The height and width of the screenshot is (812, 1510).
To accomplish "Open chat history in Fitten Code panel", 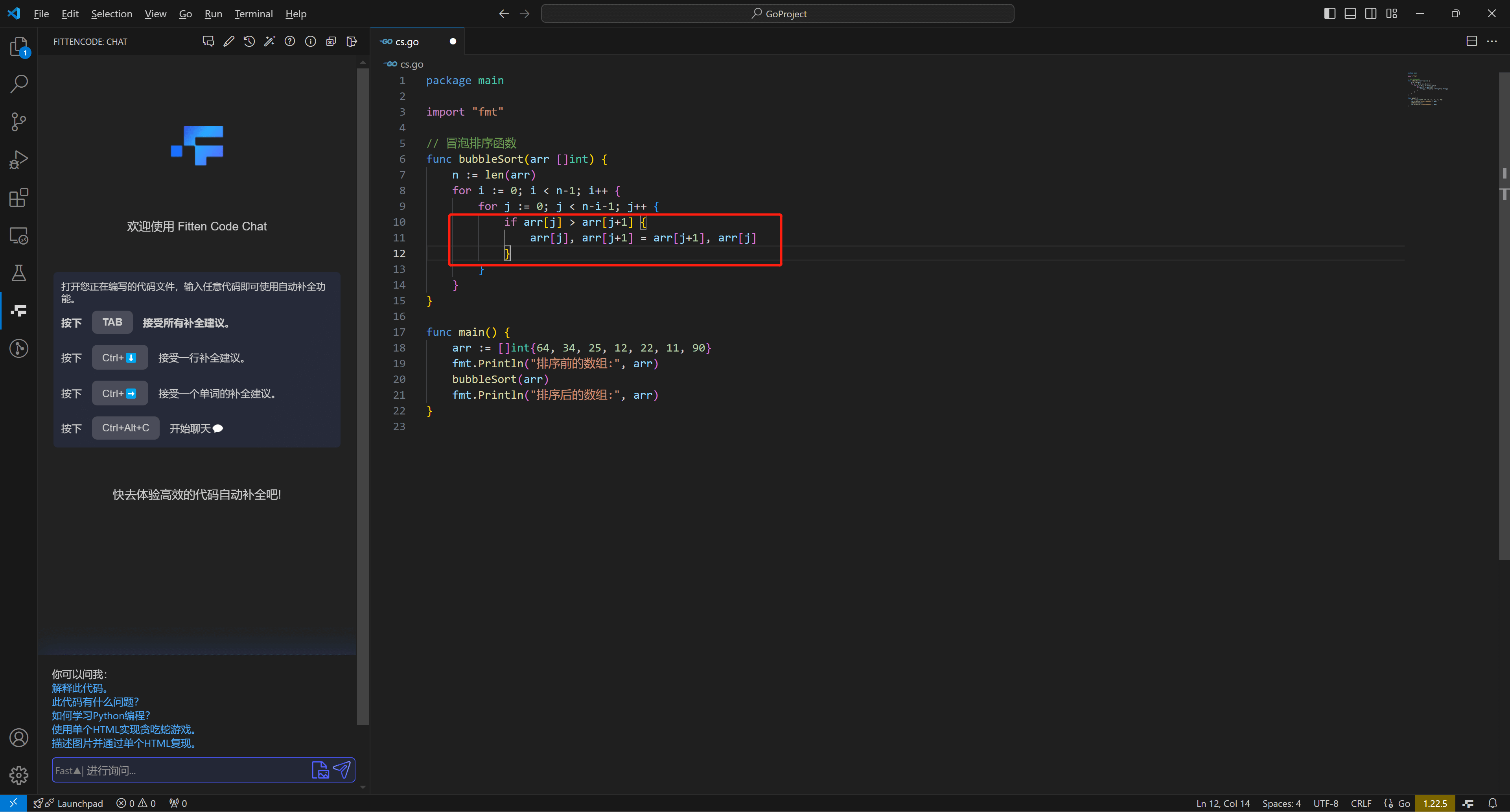I will coord(249,41).
